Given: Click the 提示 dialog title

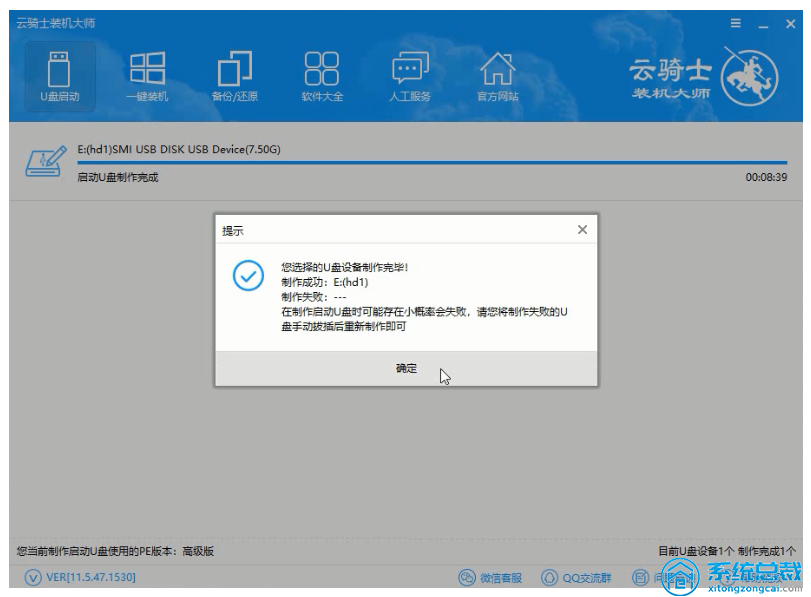Looking at the screenshot, I should [233, 231].
